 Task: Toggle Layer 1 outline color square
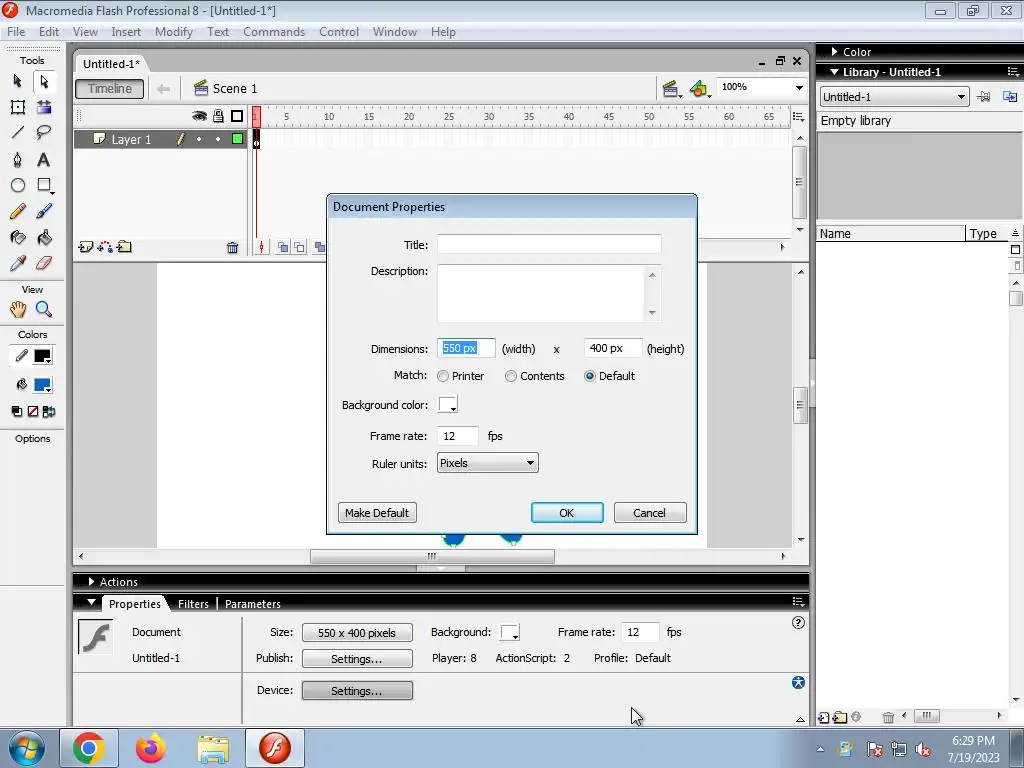238,138
